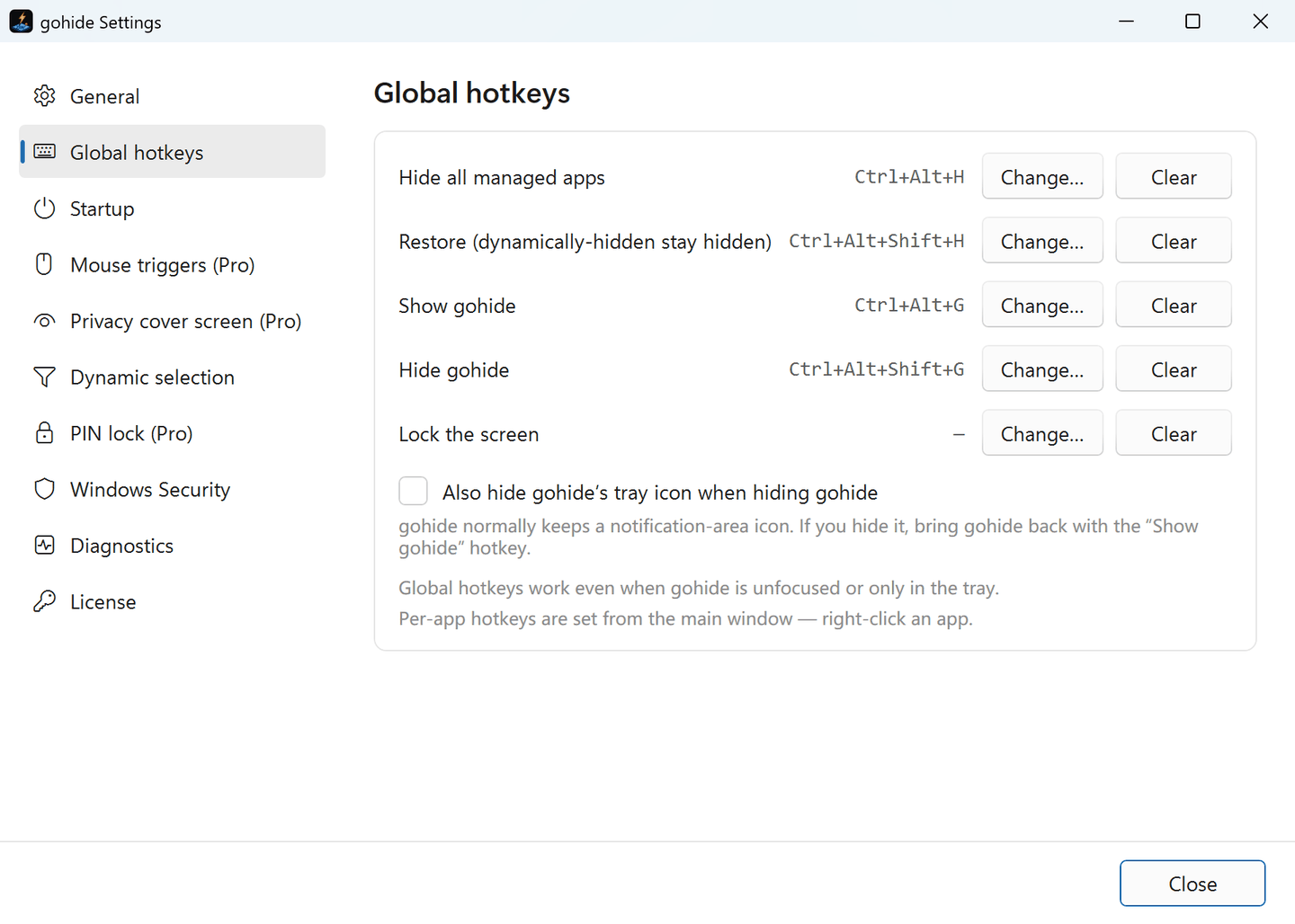Change hotkey for Hide all managed apps
This screenshot has width=1295, height=924.
(1042, 176)
